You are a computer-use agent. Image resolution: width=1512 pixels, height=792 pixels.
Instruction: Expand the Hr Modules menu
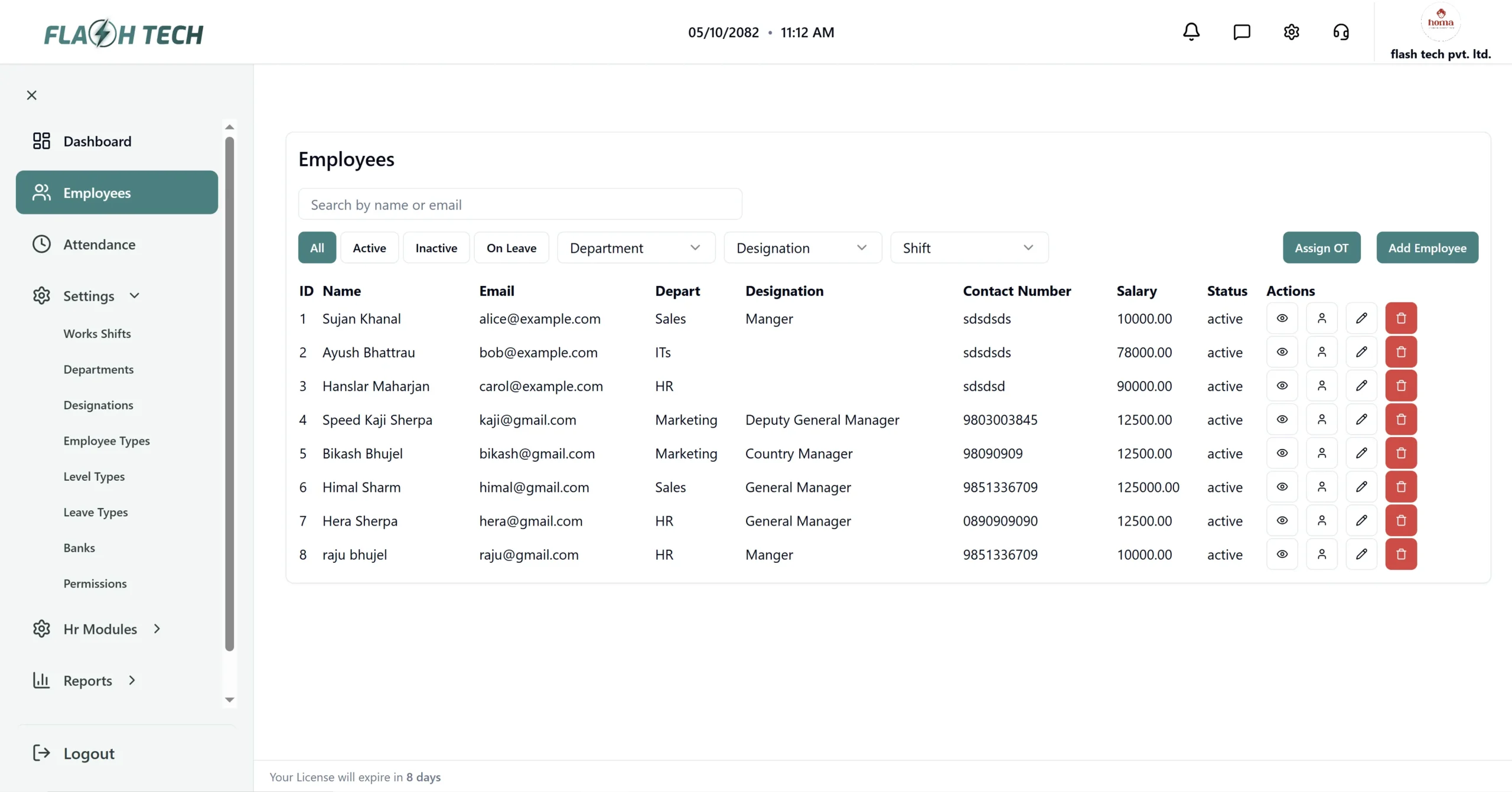click(99, 629)
